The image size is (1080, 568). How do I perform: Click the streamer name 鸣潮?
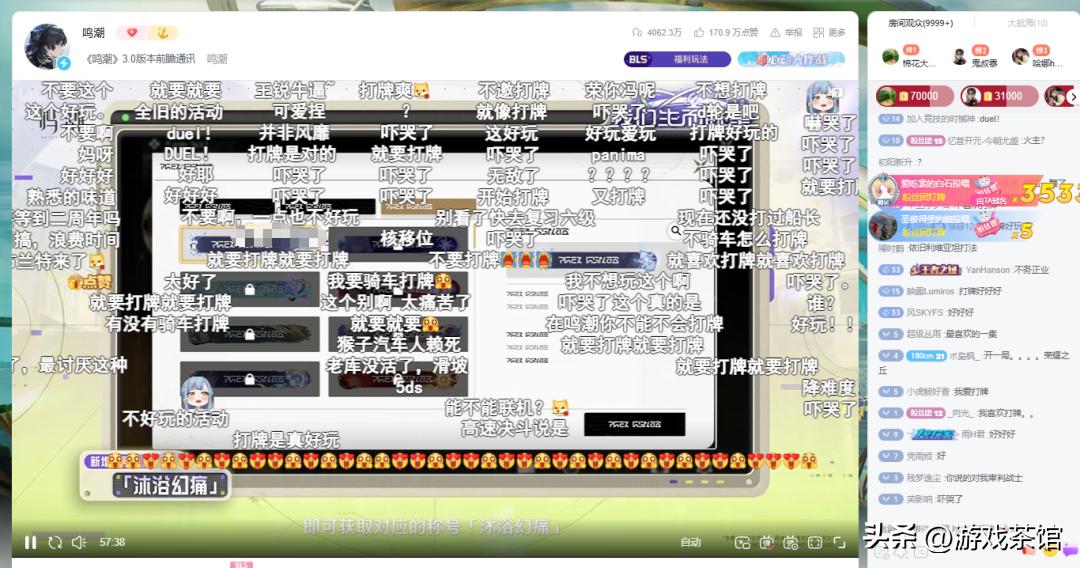pos(93,32)
